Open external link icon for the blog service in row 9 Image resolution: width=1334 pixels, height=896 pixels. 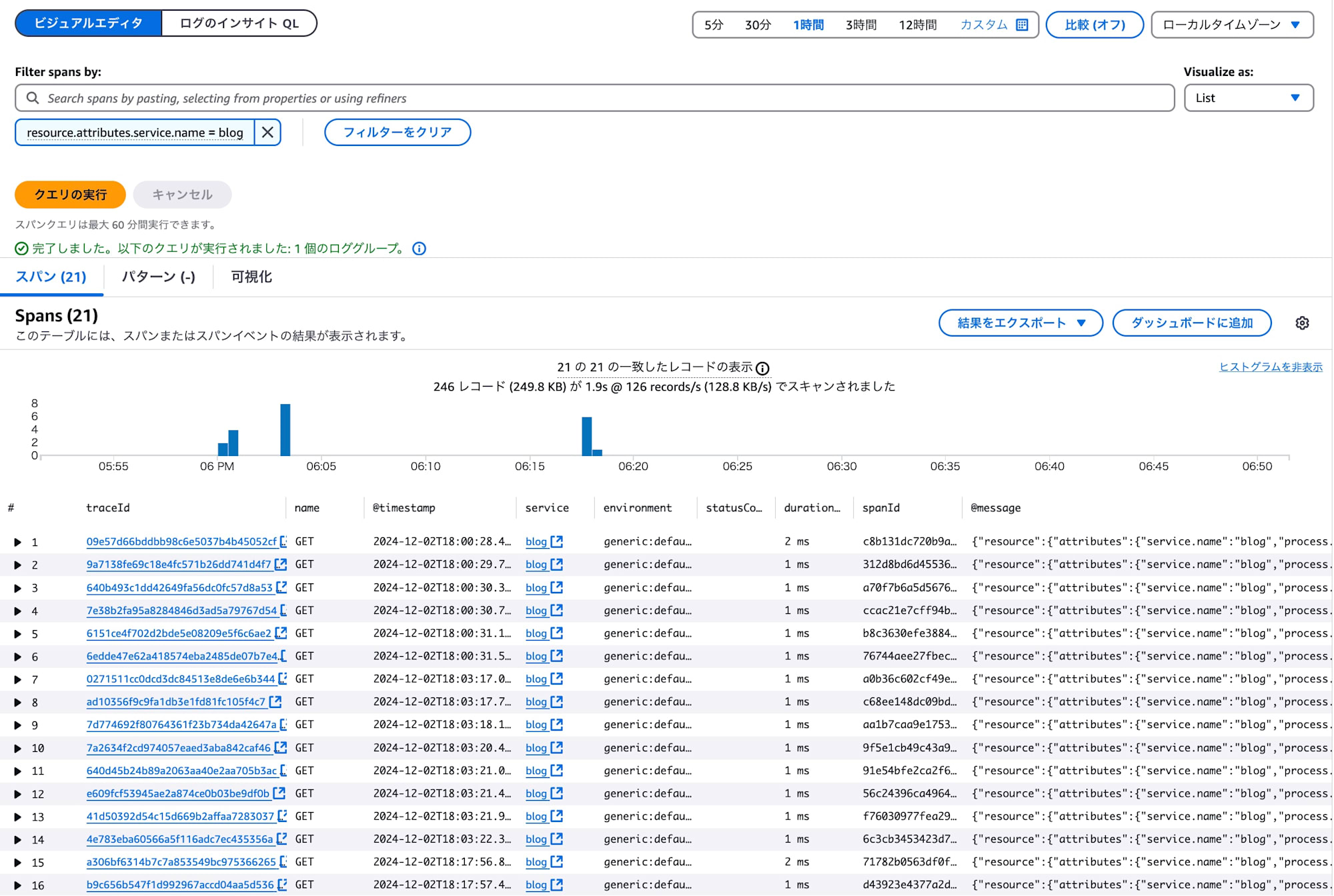557,724
